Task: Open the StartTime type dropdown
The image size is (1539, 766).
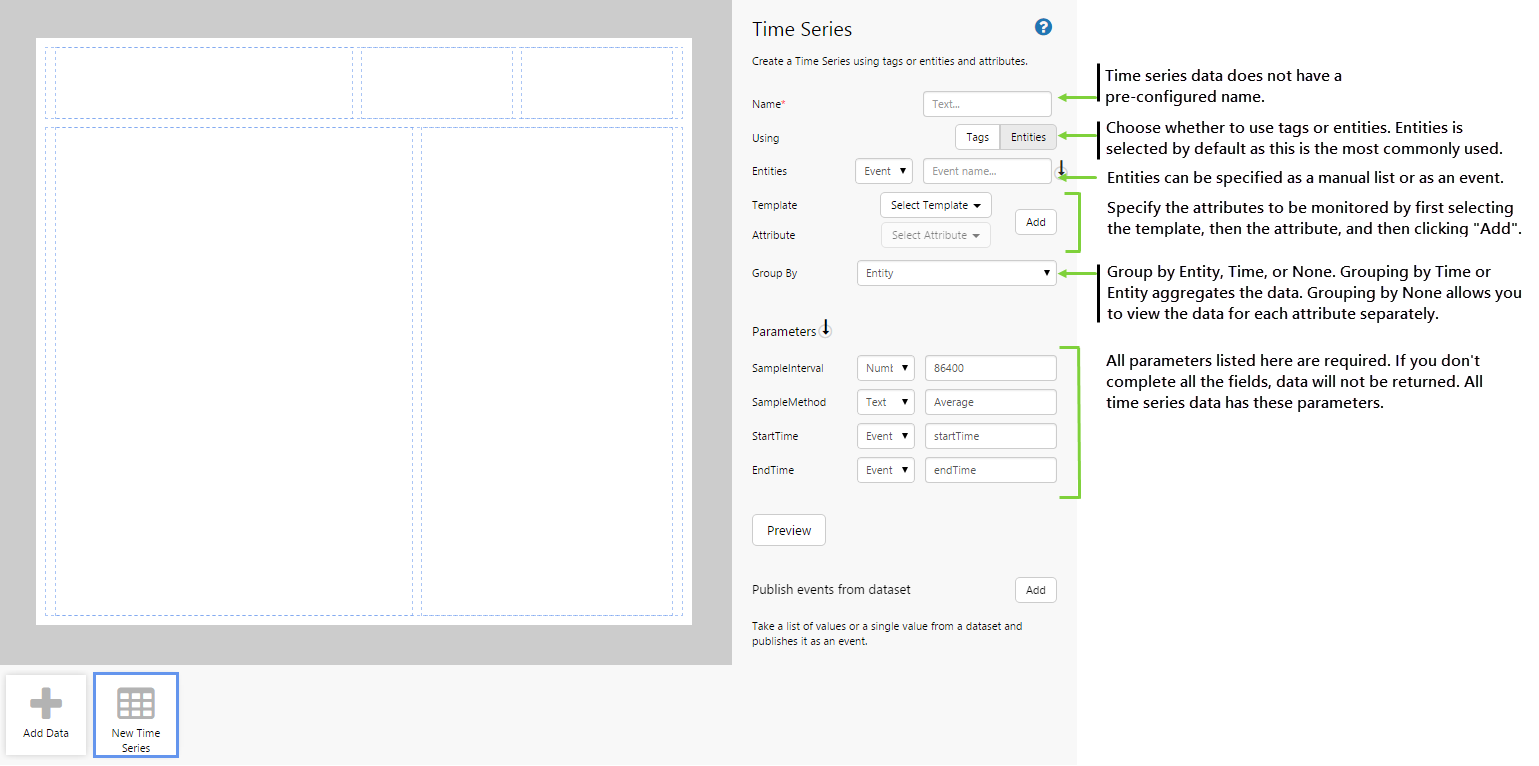Action: (x=885, y=436)
